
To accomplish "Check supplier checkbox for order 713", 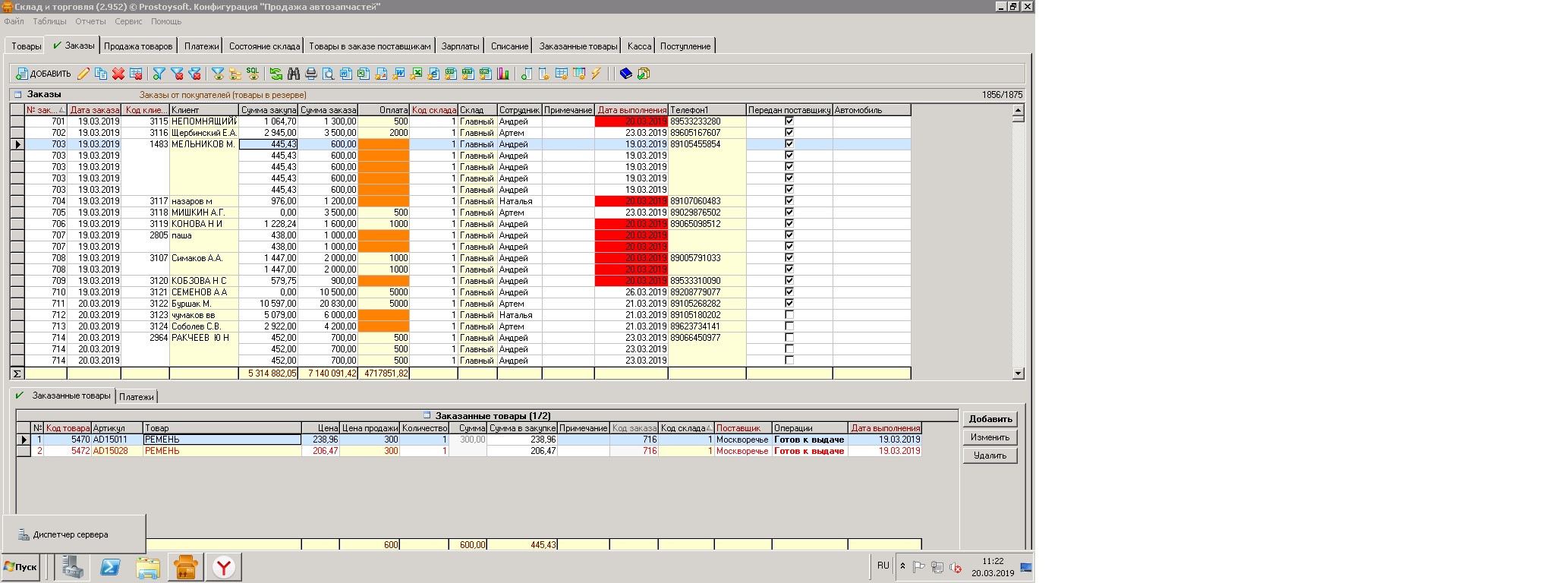I will tap(789, 326).
